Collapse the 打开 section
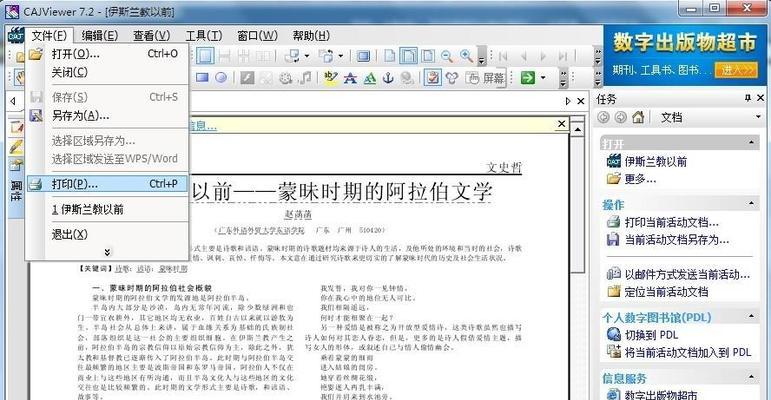The width and height of the screenshot is (771, 400). [751, 143]
